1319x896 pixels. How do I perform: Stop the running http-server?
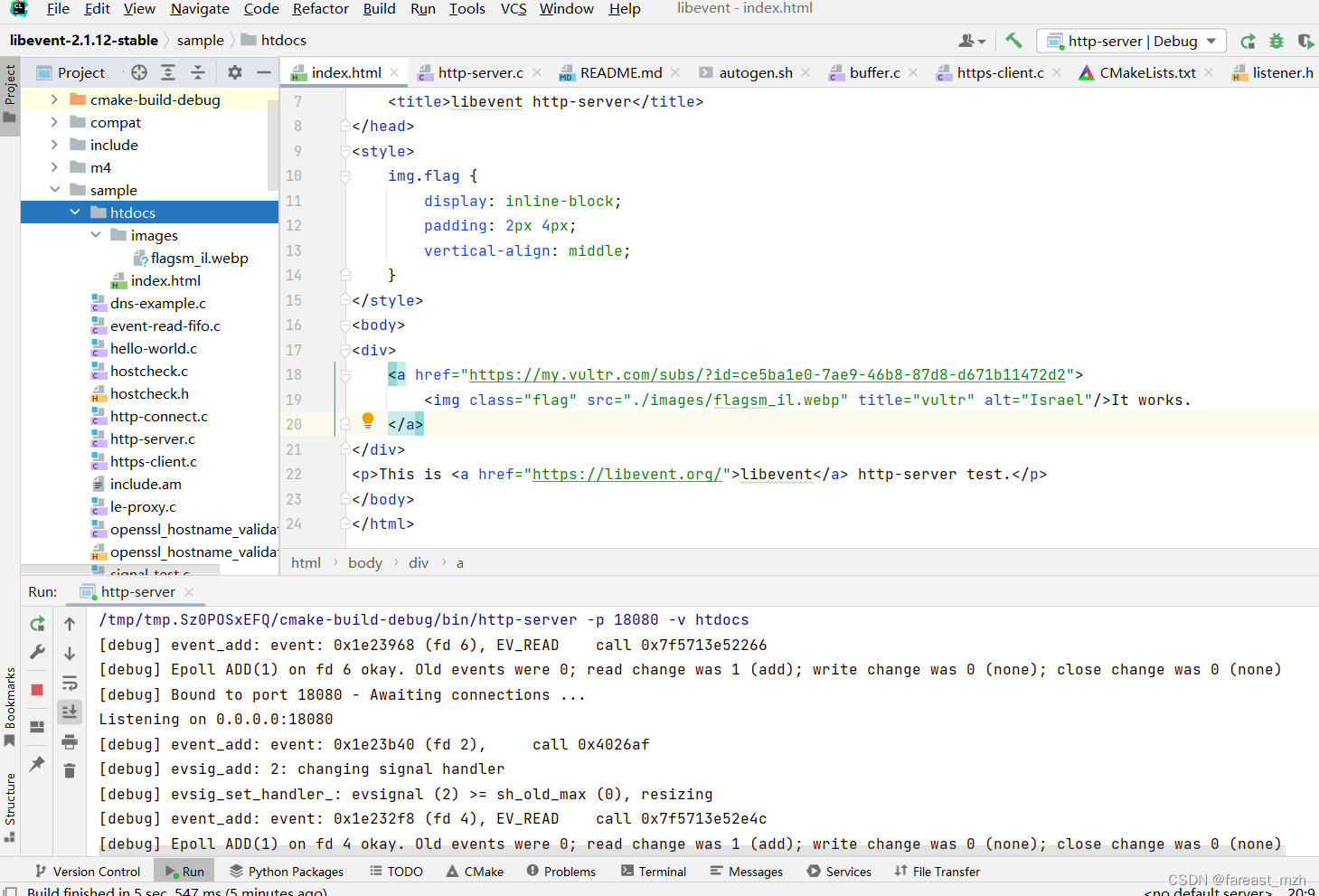pos(37,688)
